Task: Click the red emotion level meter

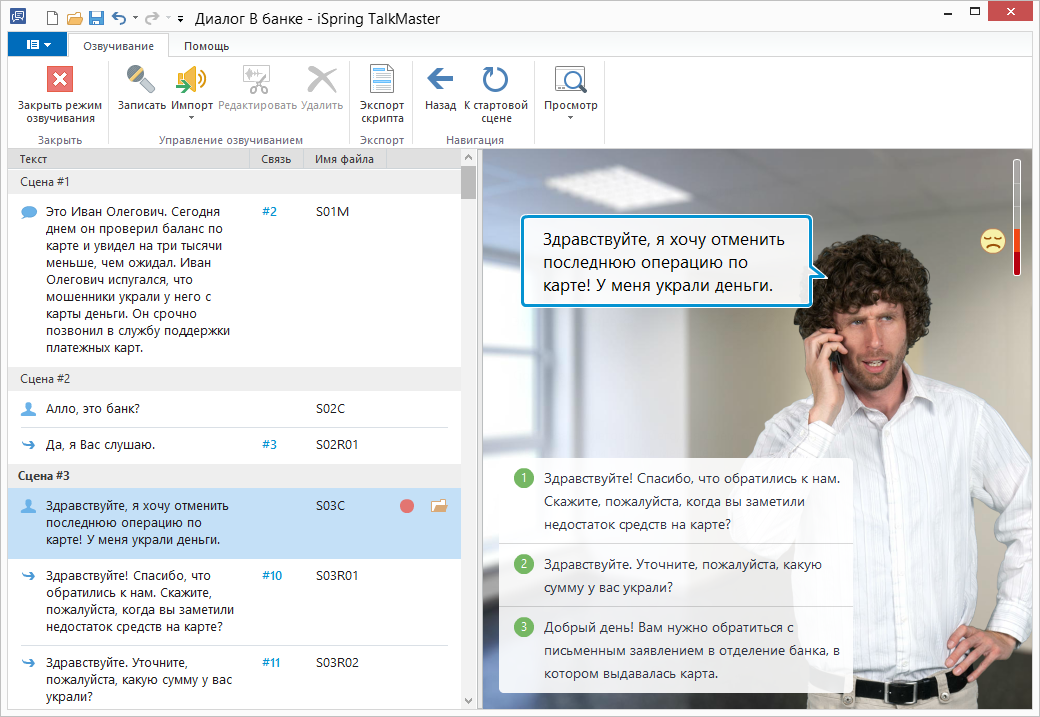Action: point(1017,218)
